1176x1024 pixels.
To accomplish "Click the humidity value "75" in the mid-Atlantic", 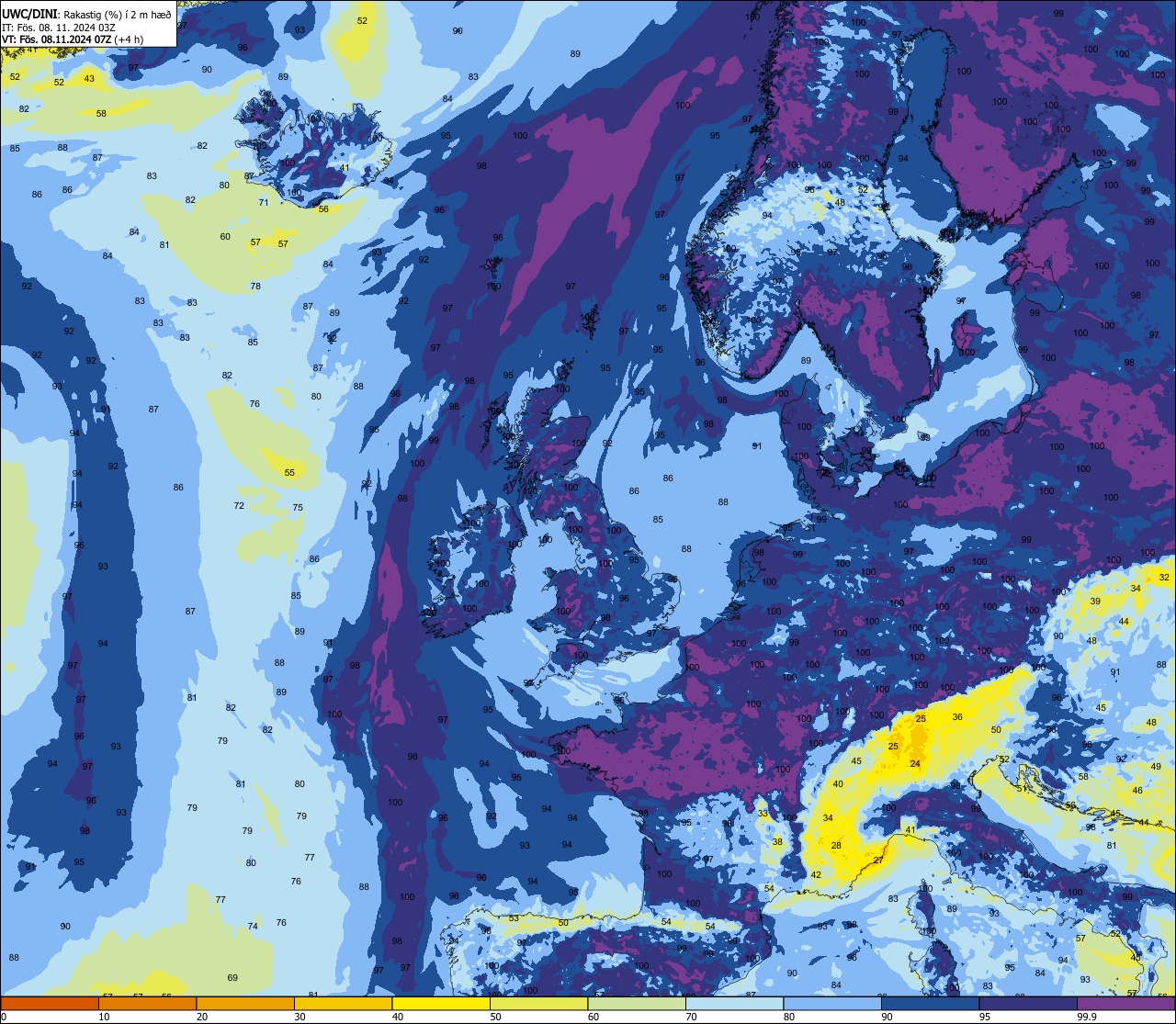I will (x=298, y=507).
